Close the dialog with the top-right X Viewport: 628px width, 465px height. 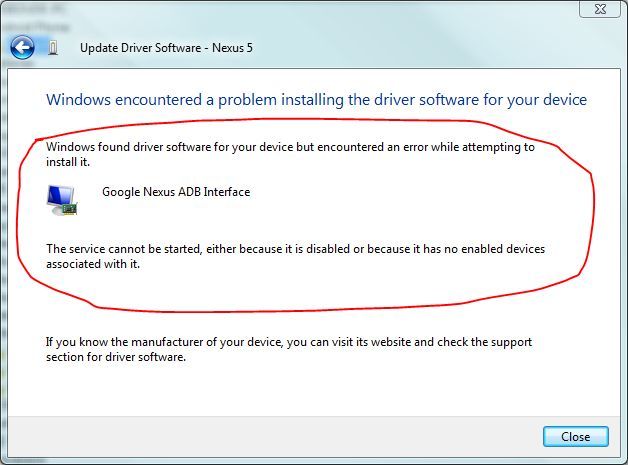(600, 9)
